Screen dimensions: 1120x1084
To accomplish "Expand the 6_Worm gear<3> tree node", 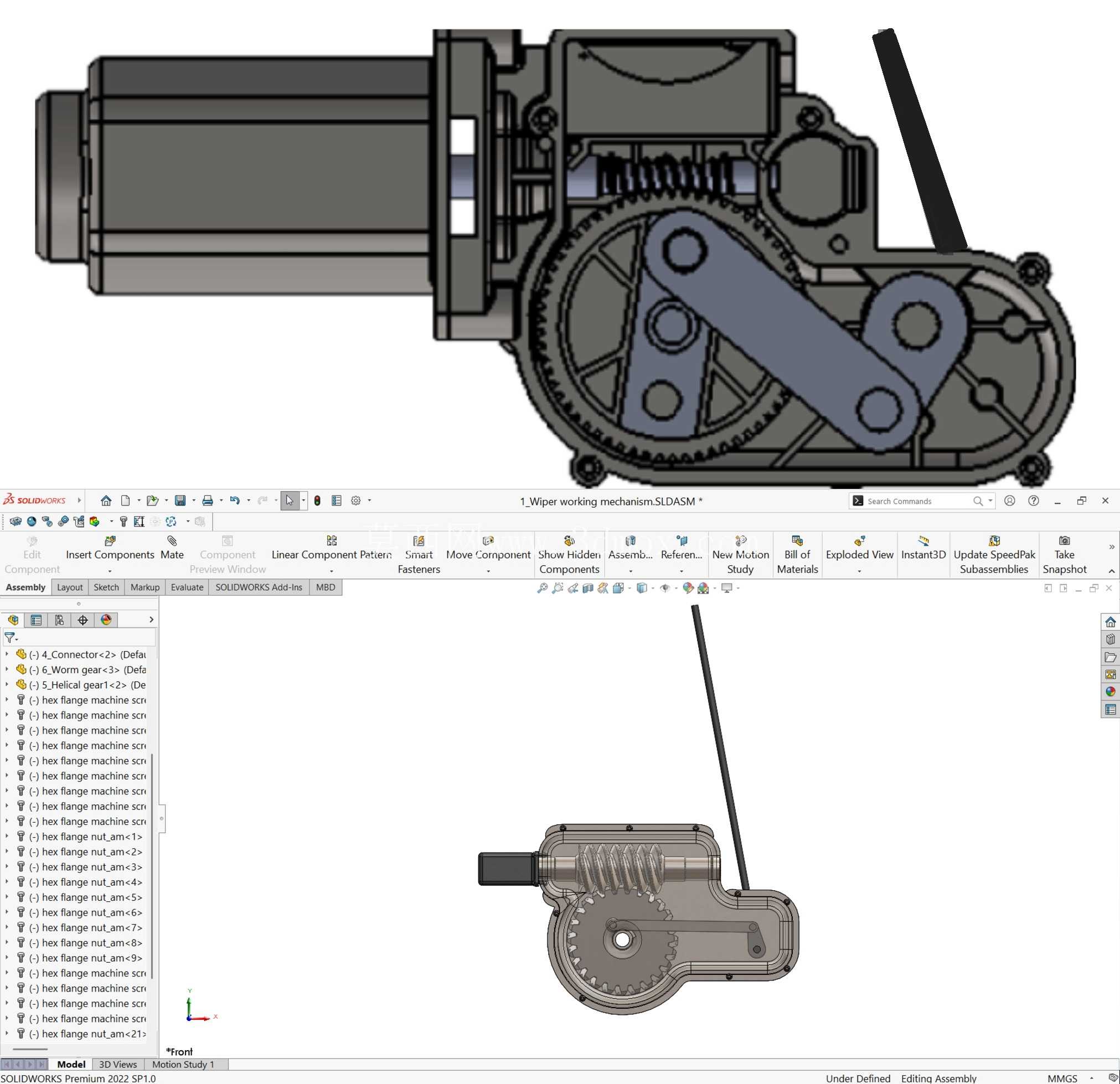I will click(x=7, y=669).
